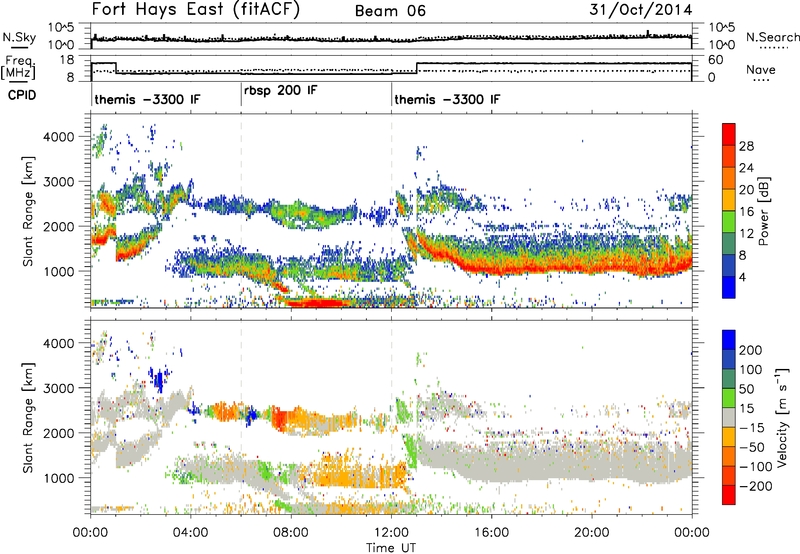Click the "themis -3300 IF" label starting at 12:00
Screen dimensions: 800x554
click(x=447, y=99)
